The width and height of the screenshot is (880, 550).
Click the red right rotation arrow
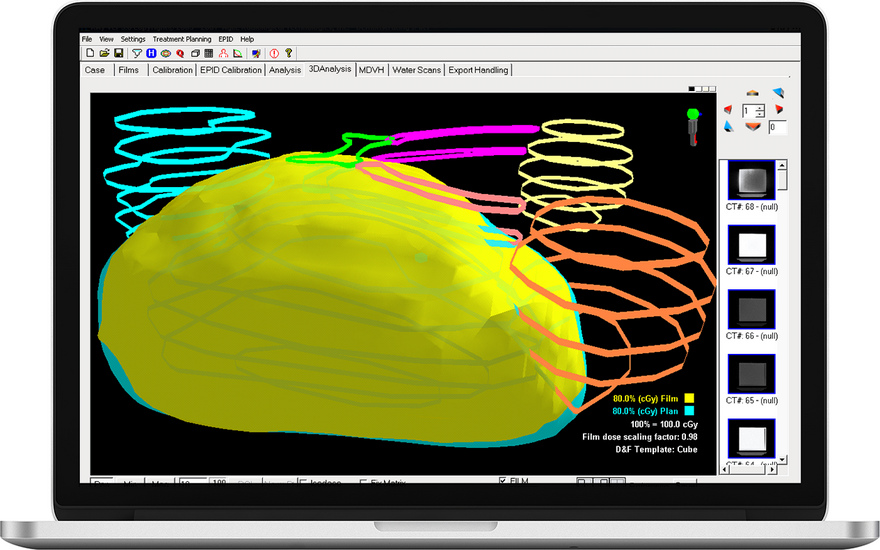[778, 109]
